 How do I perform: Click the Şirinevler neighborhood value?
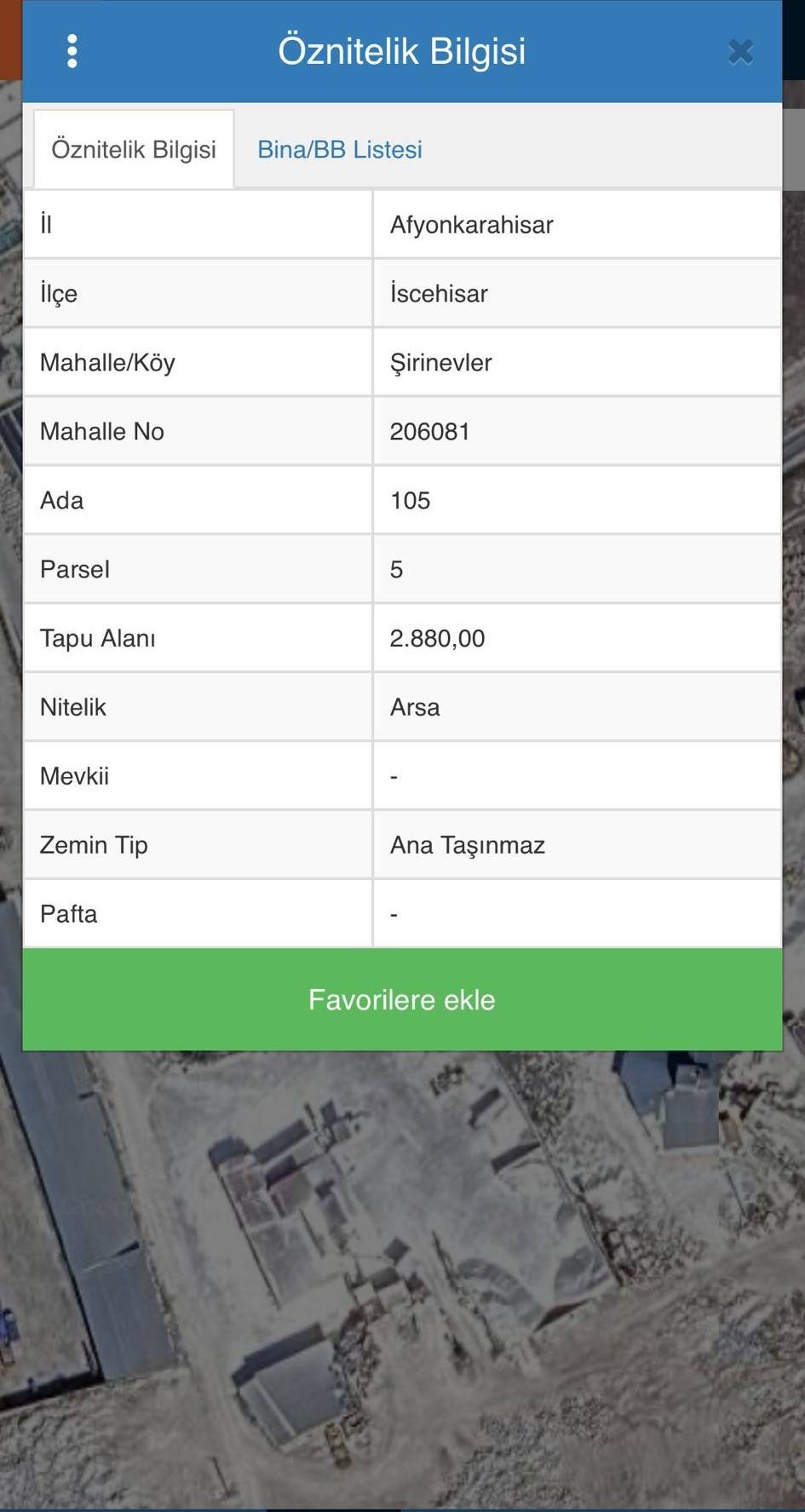(440, 363)
